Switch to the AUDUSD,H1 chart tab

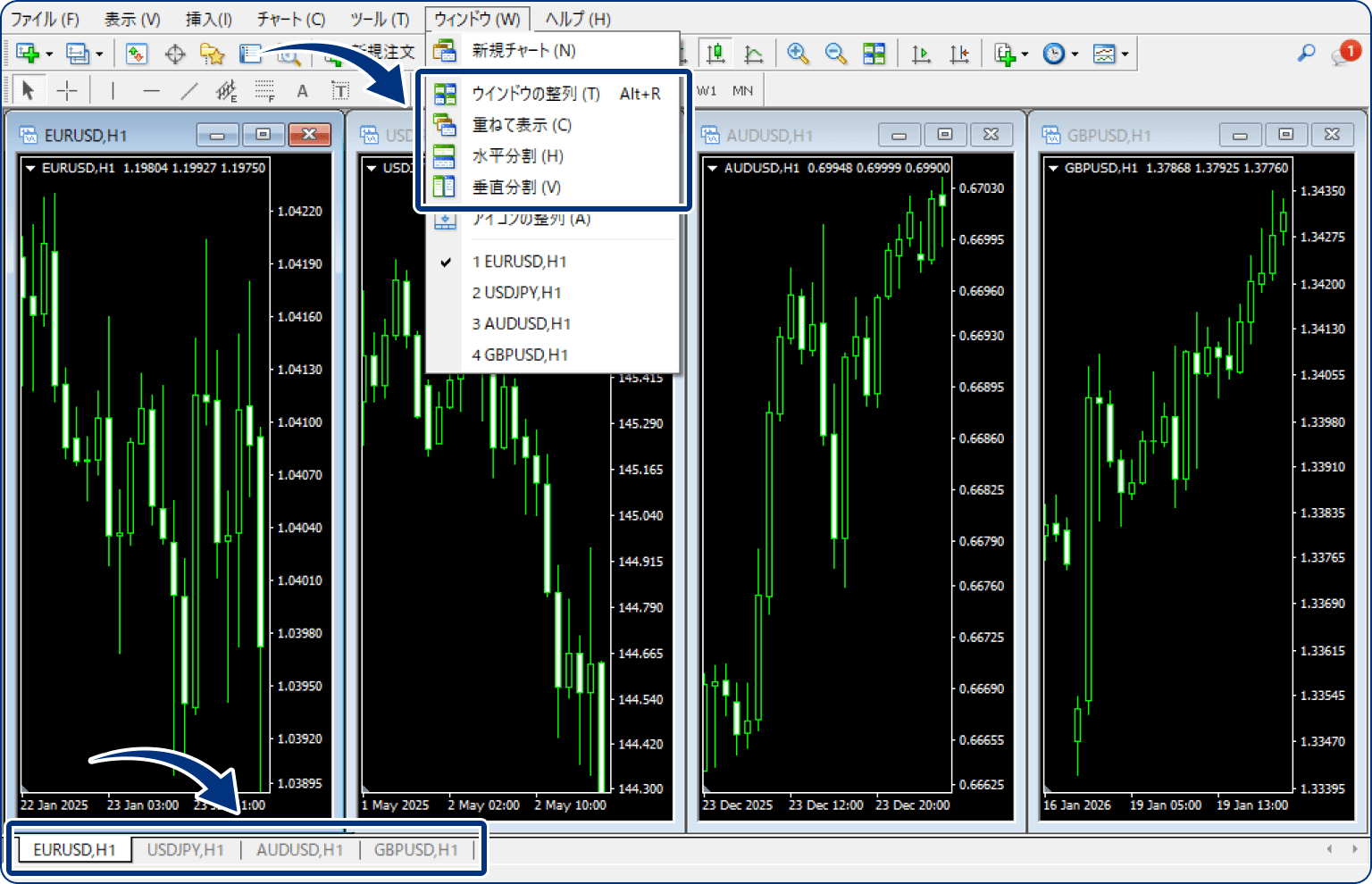[299, 849]
